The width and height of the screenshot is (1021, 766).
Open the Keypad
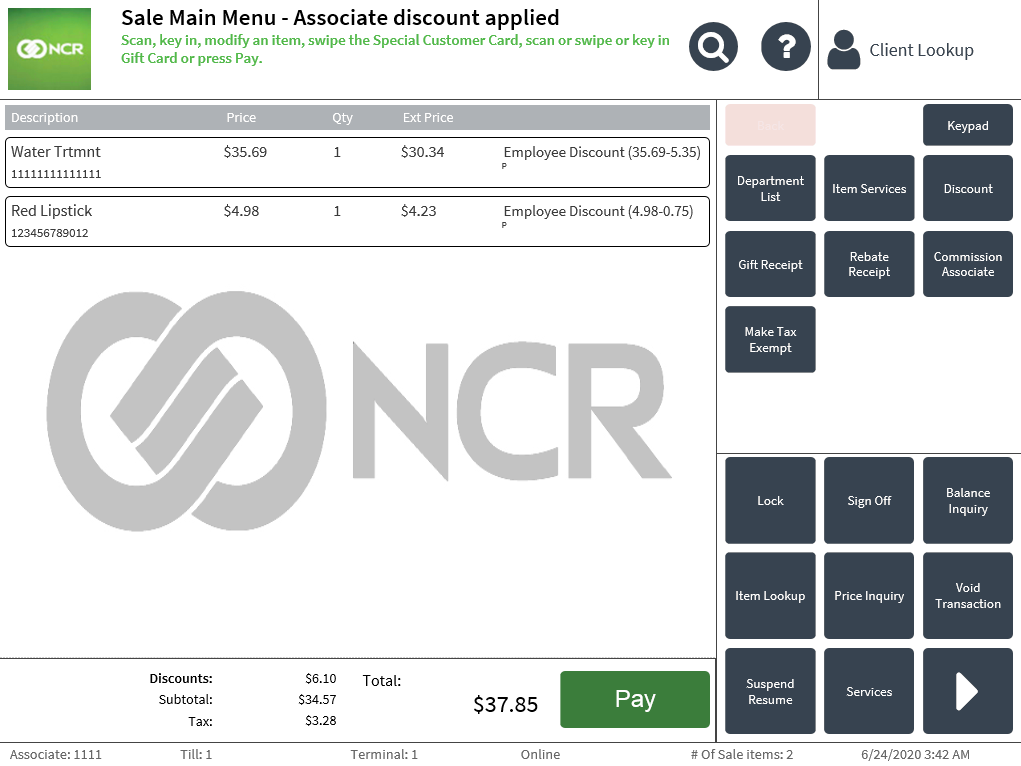coord(968,125)
